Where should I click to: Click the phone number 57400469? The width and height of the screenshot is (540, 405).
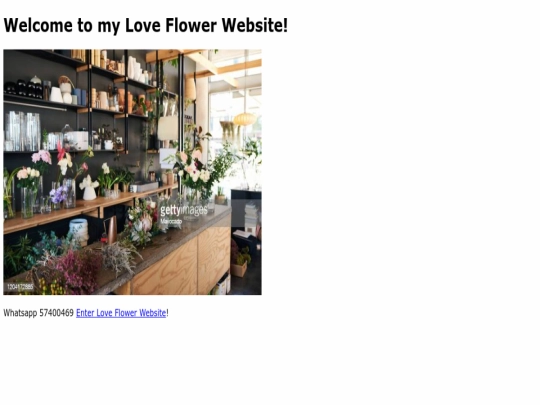pyautogui.click(x=56, y=313)
